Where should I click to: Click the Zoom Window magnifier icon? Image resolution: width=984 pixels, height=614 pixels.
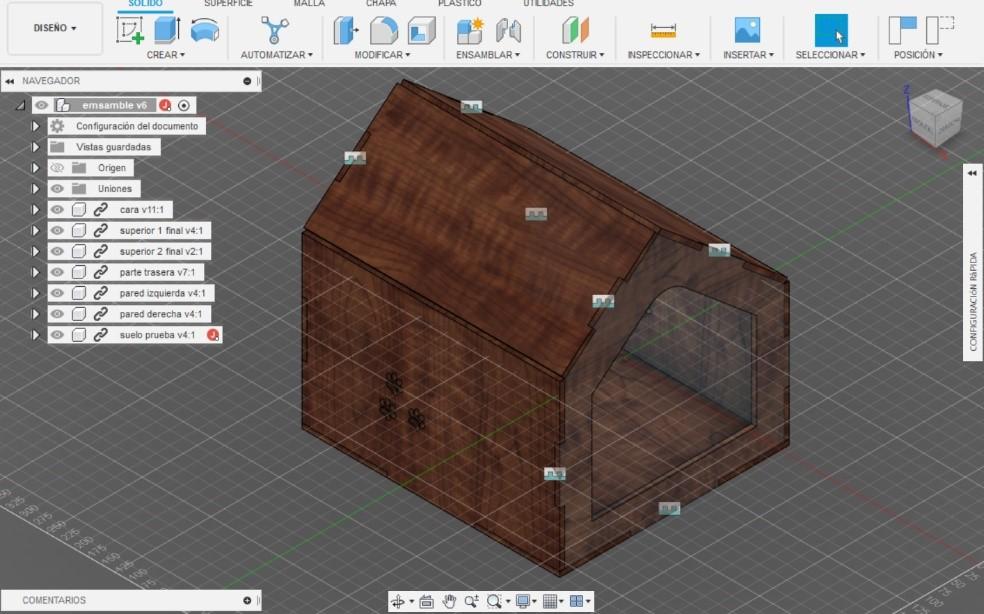click(x=495, y=601)
